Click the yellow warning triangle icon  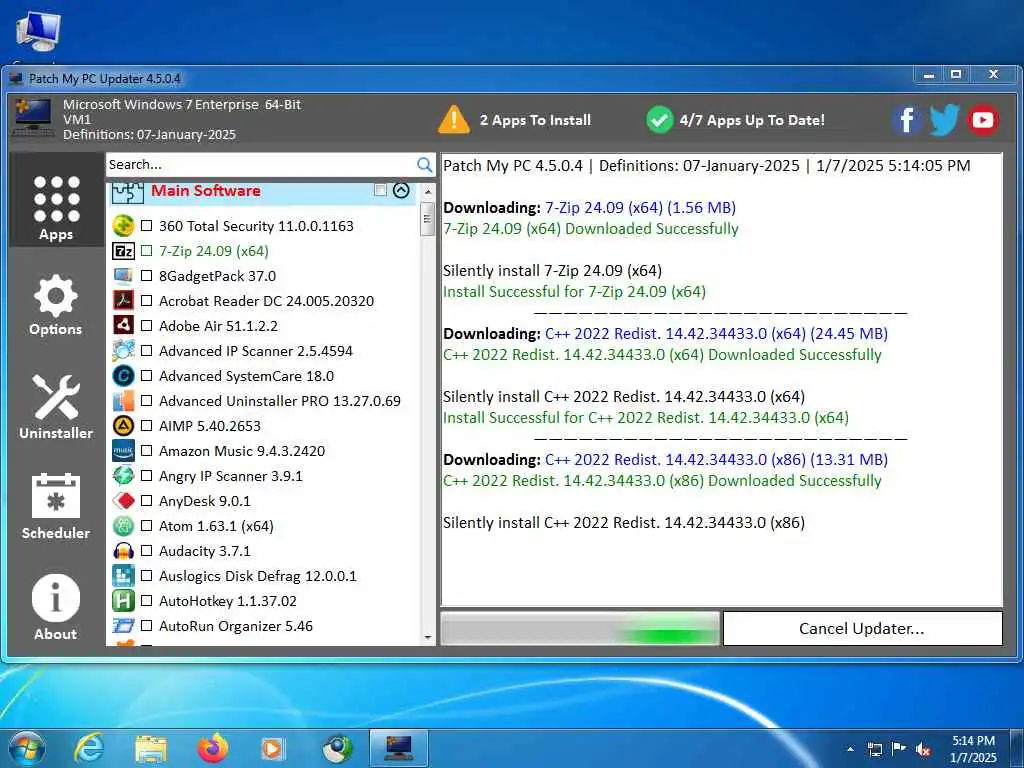point(453,120)
